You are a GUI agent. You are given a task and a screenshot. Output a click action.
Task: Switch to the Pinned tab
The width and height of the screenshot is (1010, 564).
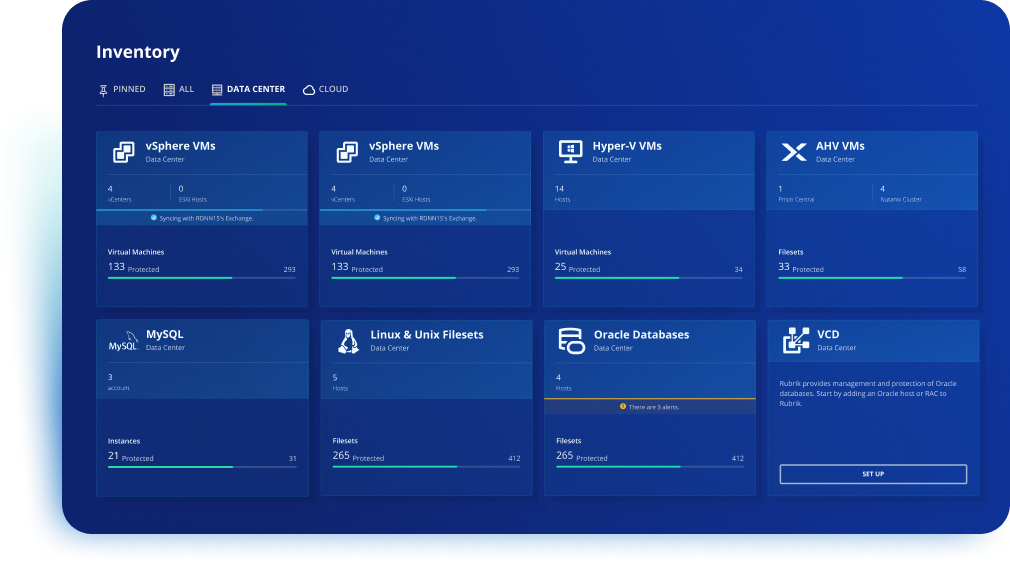coord(122,89)
